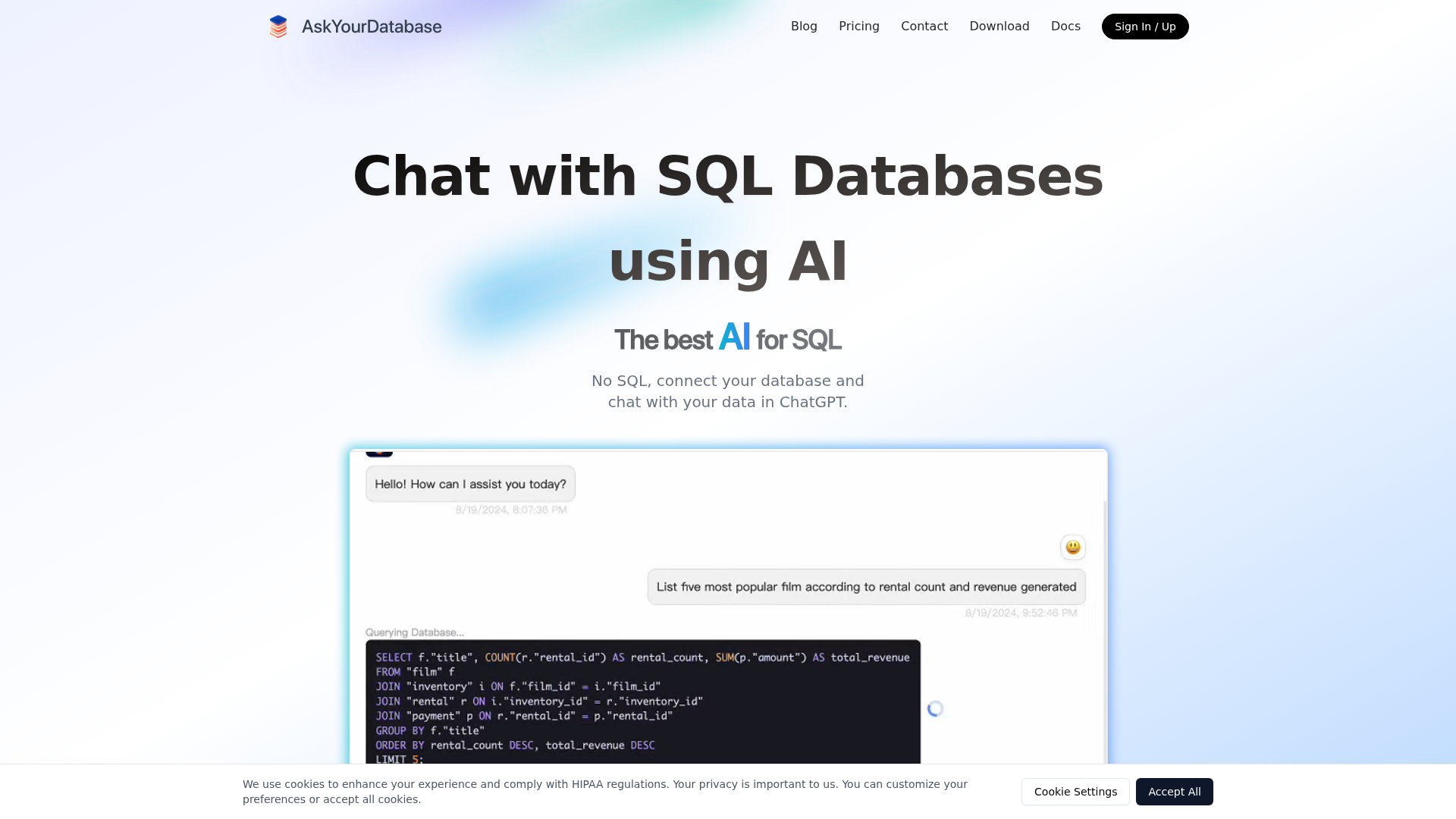Click the "Querying Database..." status label
Screen dimensions: 1456x819
point(414,632)
